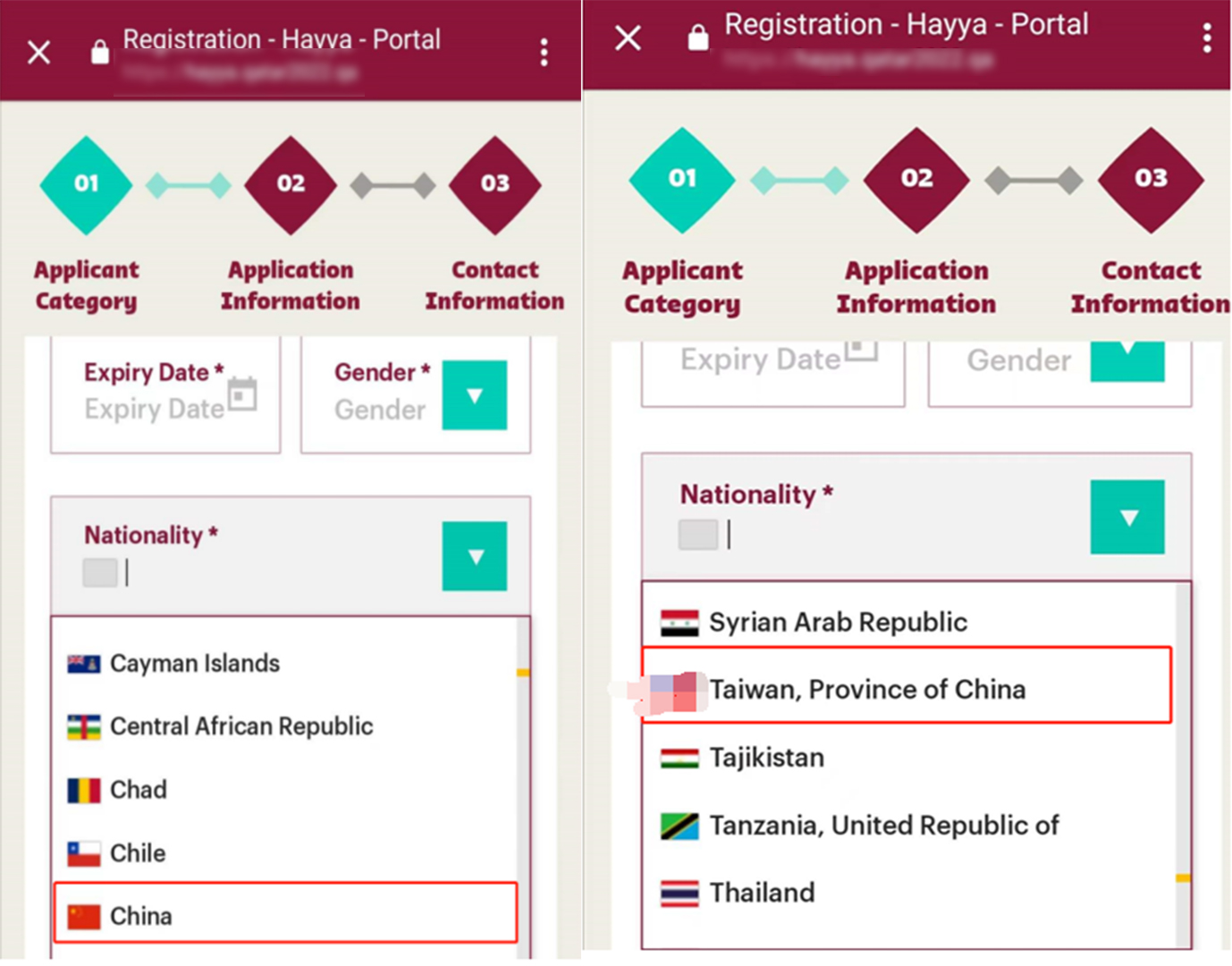Click the right nationality list scrollbar
This screenshot has height=966, width=1232.
click(1183, 760)
